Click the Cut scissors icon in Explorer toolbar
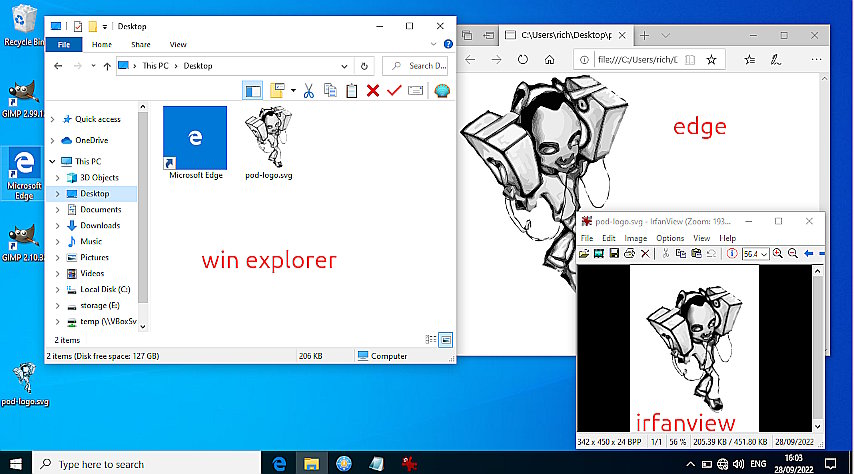The width and height of the screenshot is (854, 474). pos(309,90)
